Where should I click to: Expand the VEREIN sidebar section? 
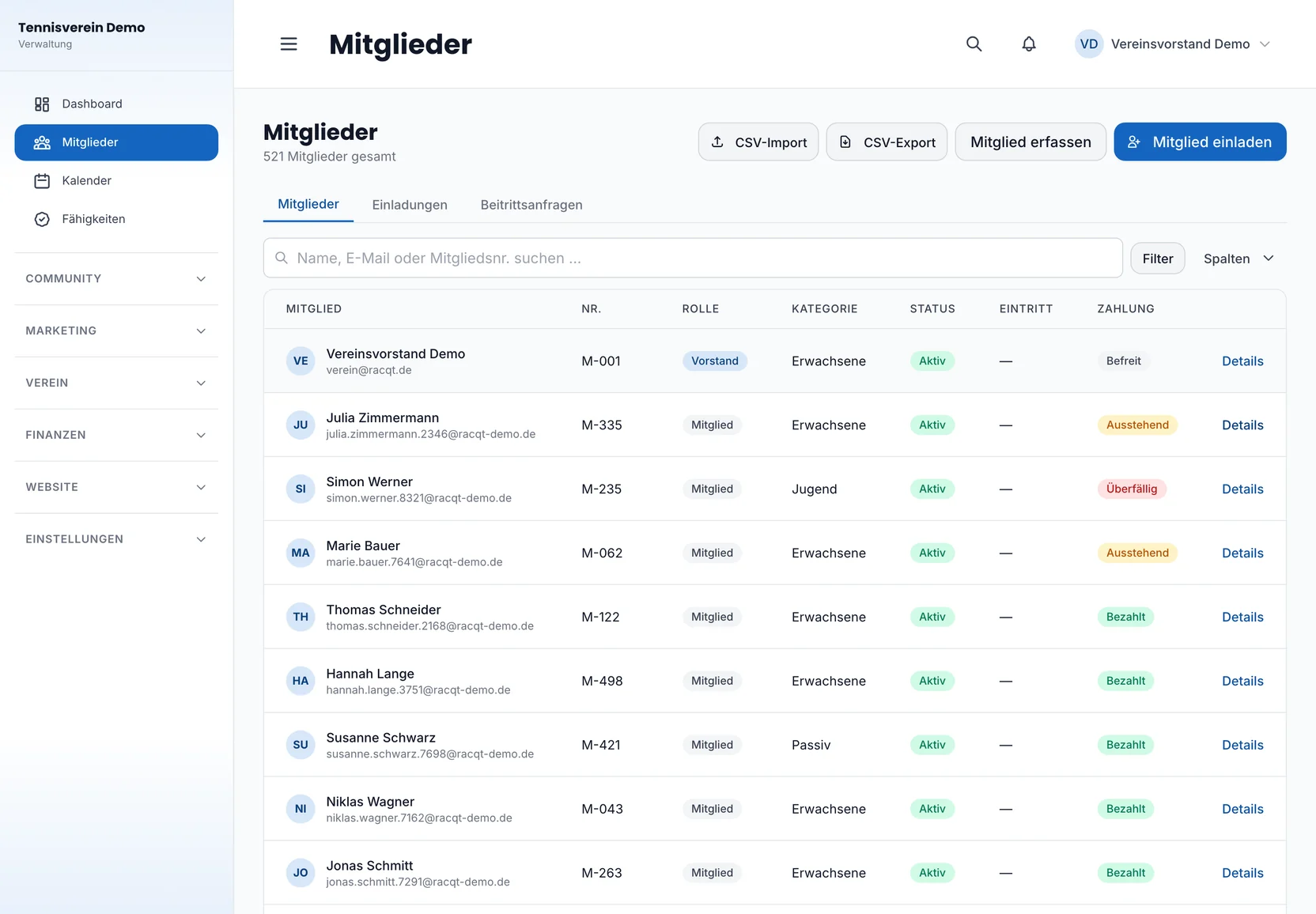coord(116,383)
